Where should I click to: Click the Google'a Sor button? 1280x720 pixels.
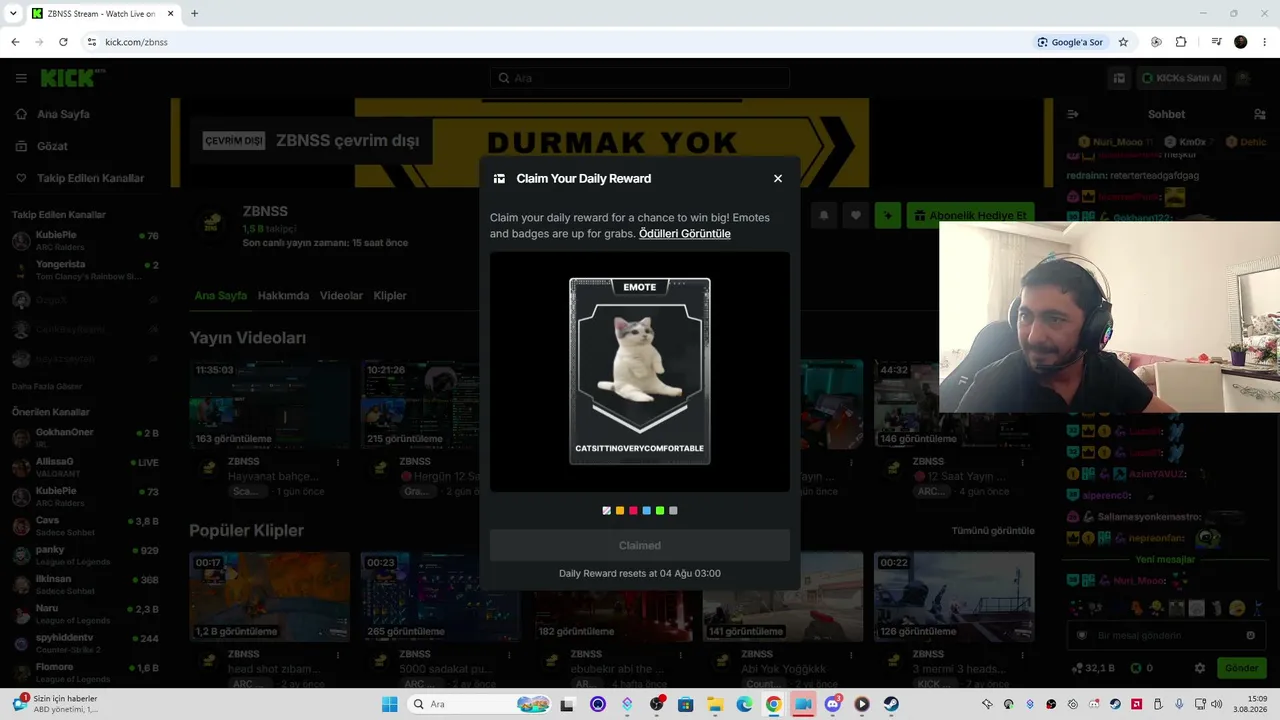pyautogui.click(x=1070, y=42)
